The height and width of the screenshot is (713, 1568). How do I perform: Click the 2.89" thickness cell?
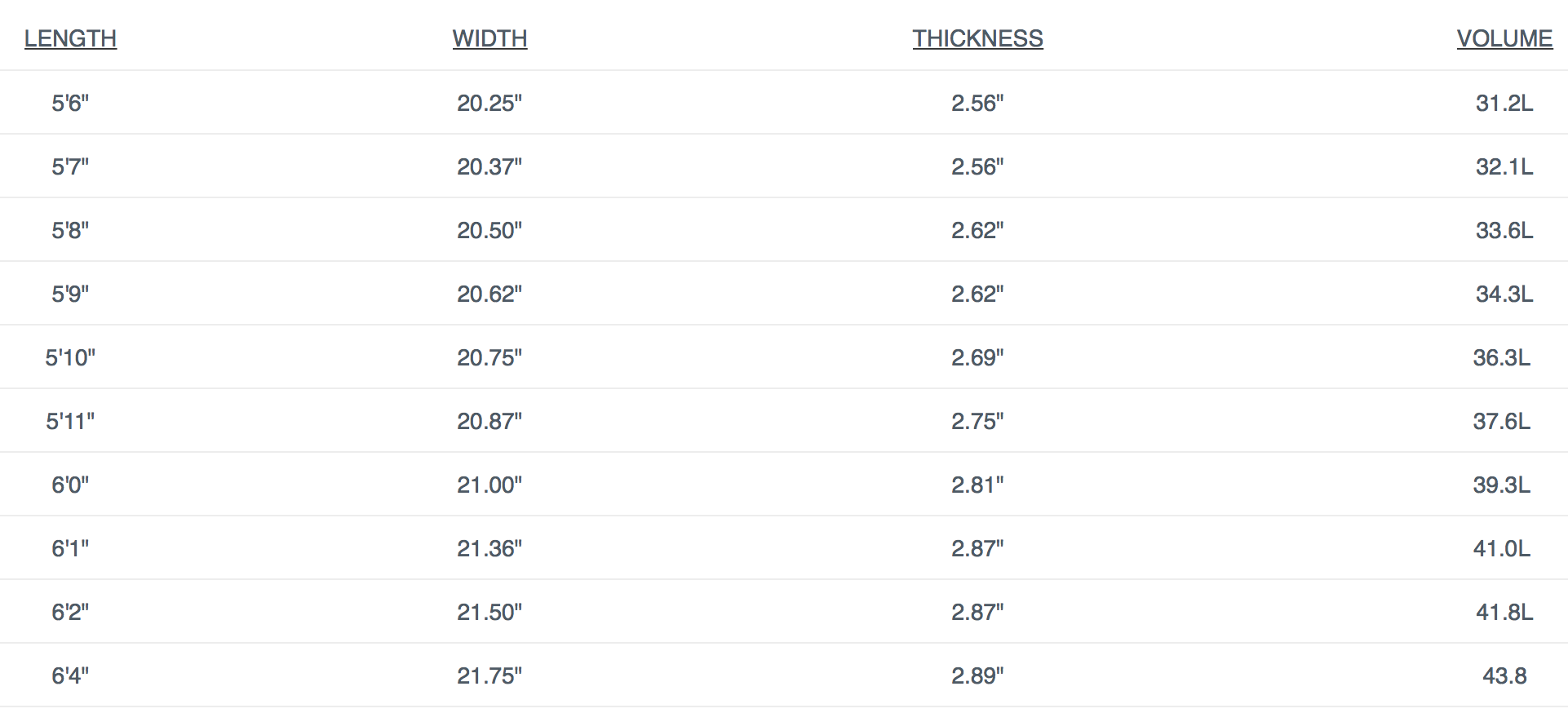(x=977, y=675)
